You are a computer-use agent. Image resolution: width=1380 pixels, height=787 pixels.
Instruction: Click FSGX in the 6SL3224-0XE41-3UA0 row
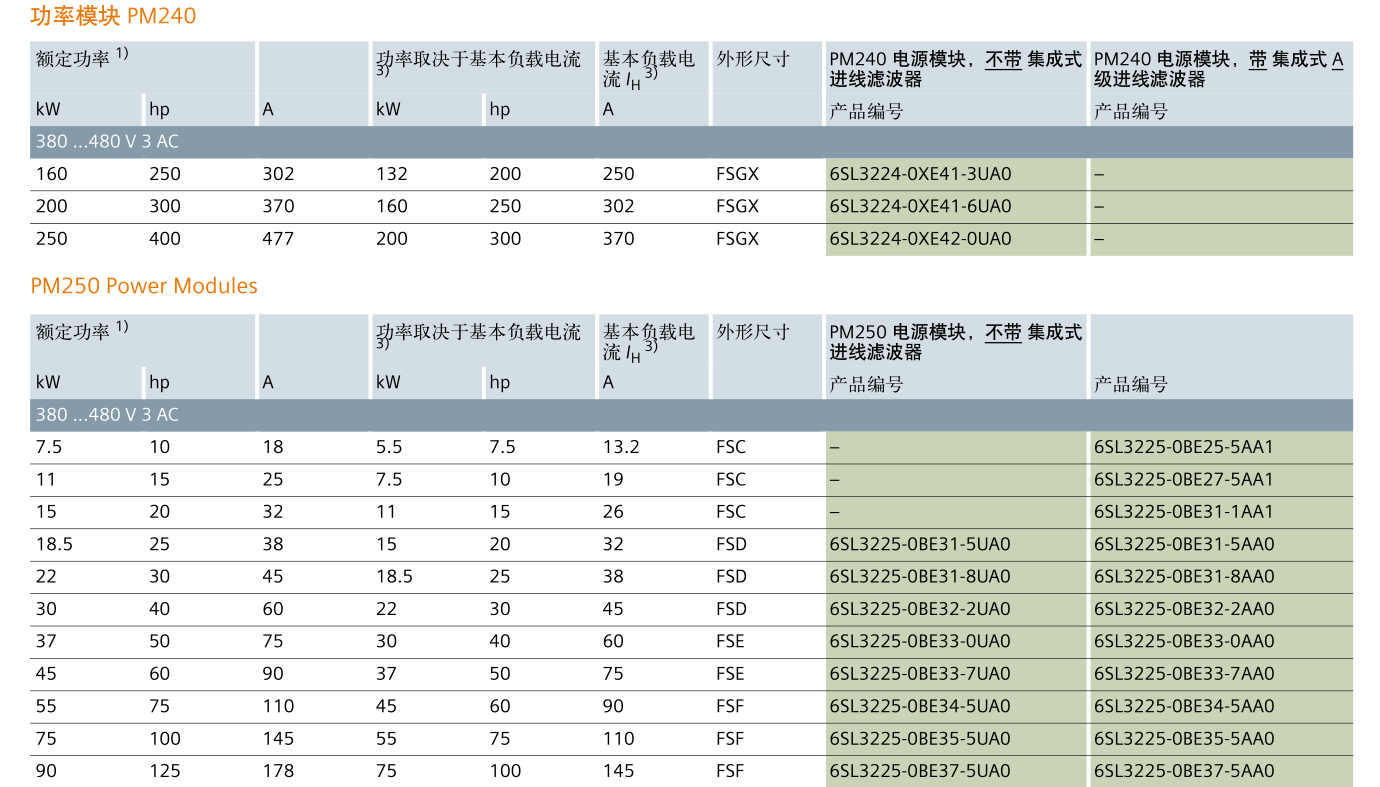coord(738,174)
